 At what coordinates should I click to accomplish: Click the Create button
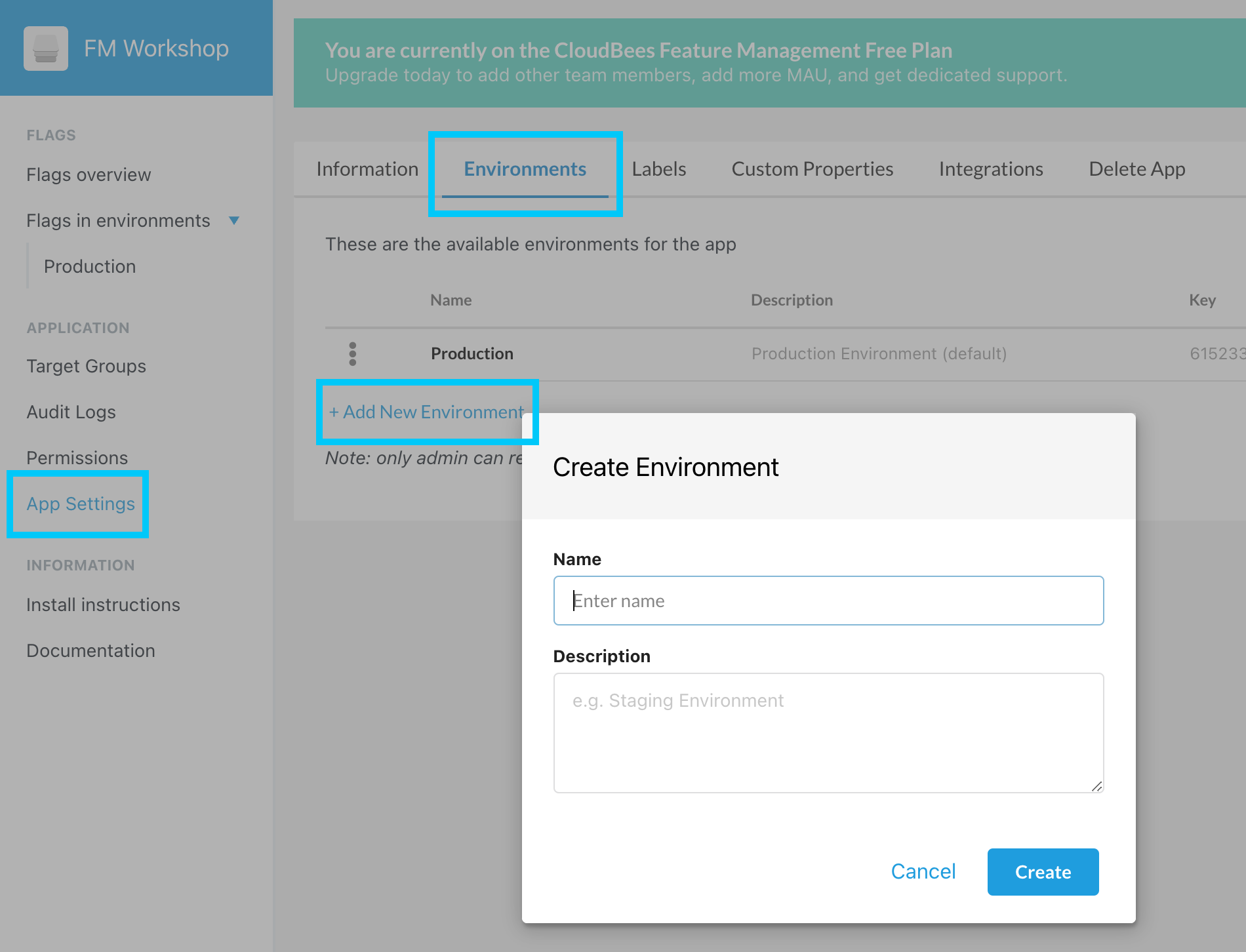(1042, 872)
